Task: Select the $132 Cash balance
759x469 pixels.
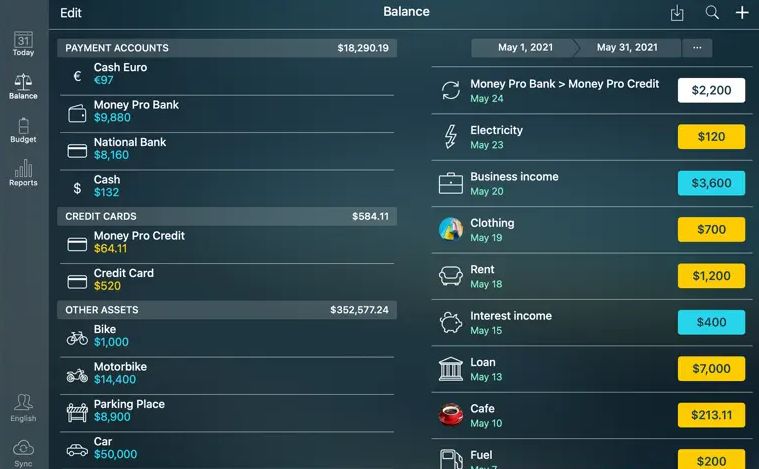Action: pyautogui.click(x=106, y=192)
